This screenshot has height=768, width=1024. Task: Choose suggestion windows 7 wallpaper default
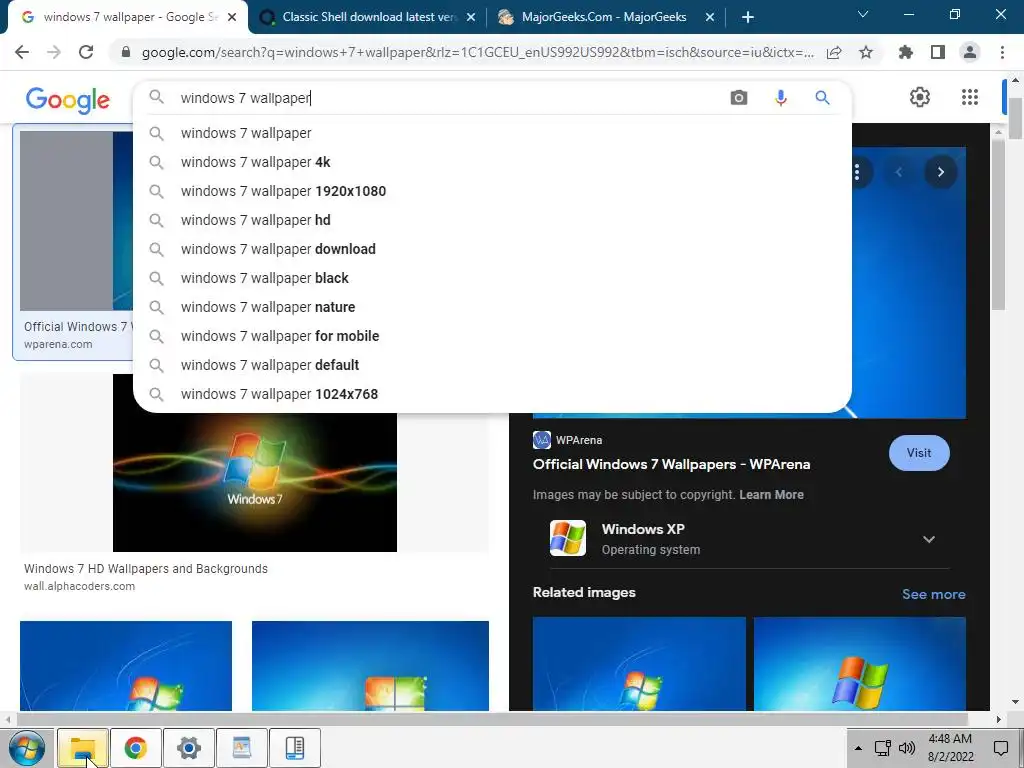[x=492, y=365]
